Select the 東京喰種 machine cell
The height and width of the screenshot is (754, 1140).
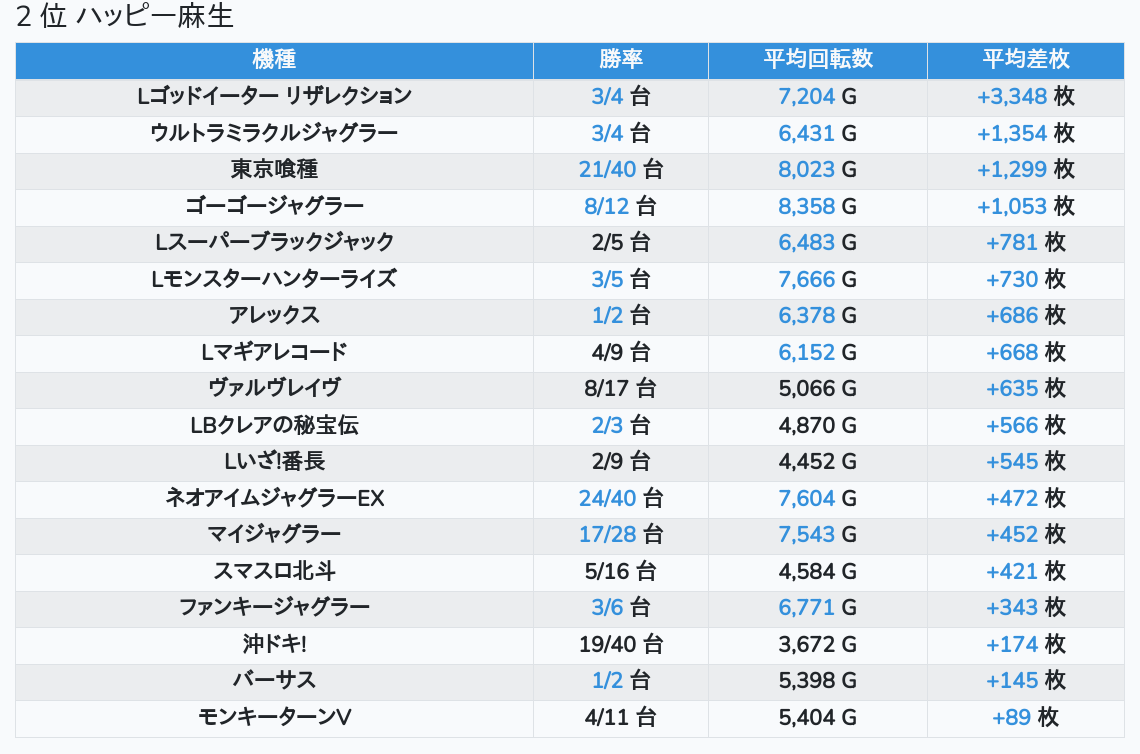click(x=274, y=170)
